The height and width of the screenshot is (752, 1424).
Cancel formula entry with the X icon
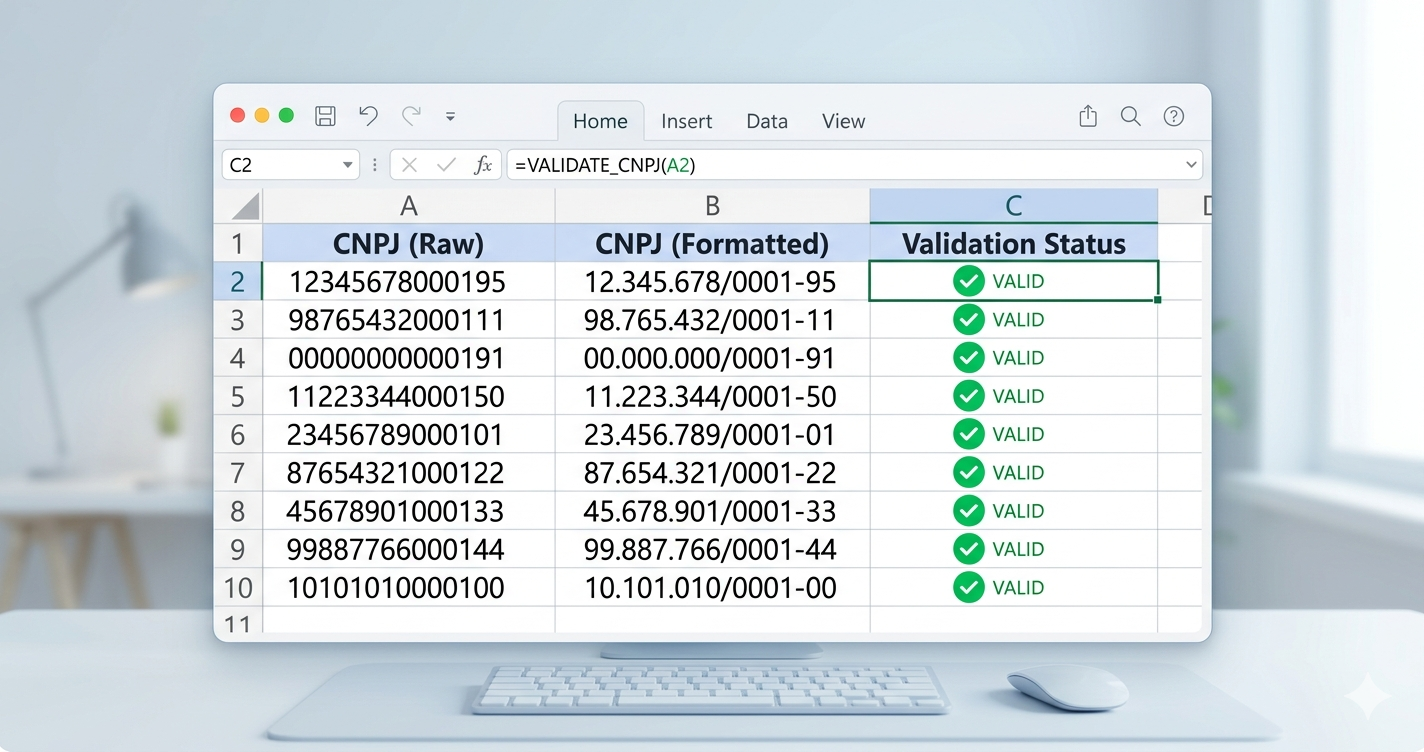409,164
